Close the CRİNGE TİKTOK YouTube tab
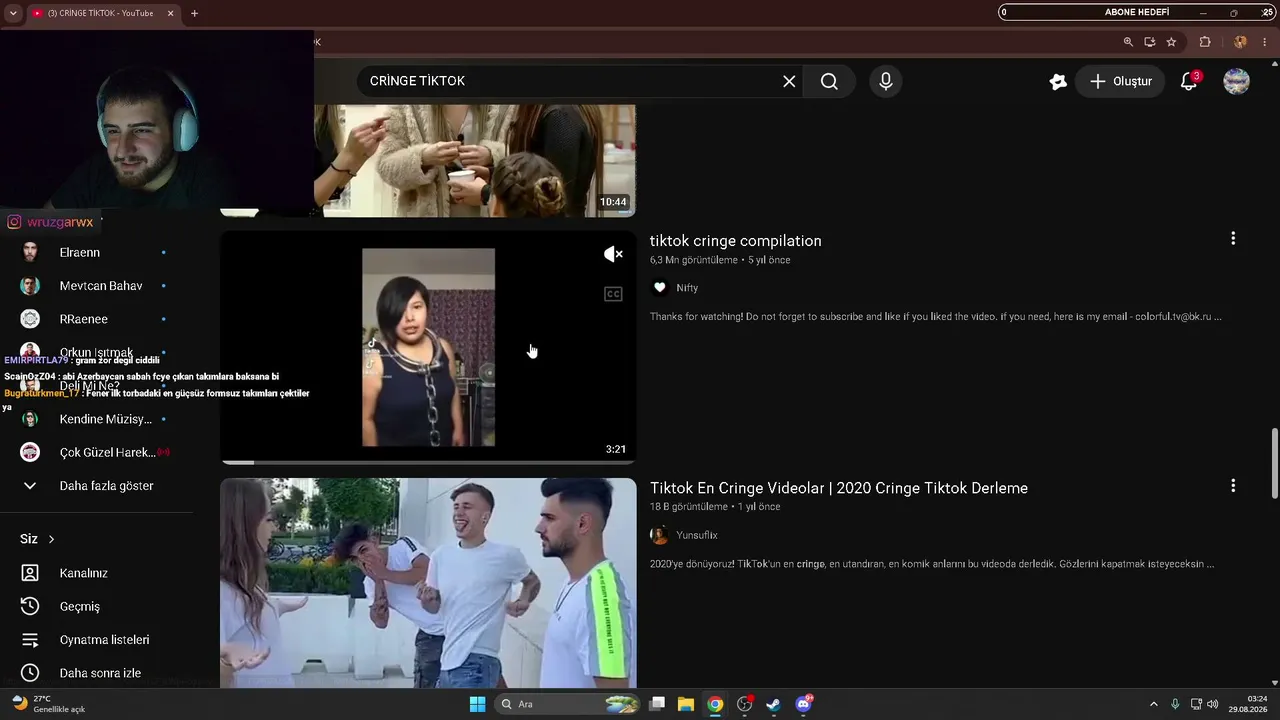 [x=170, y=13]
